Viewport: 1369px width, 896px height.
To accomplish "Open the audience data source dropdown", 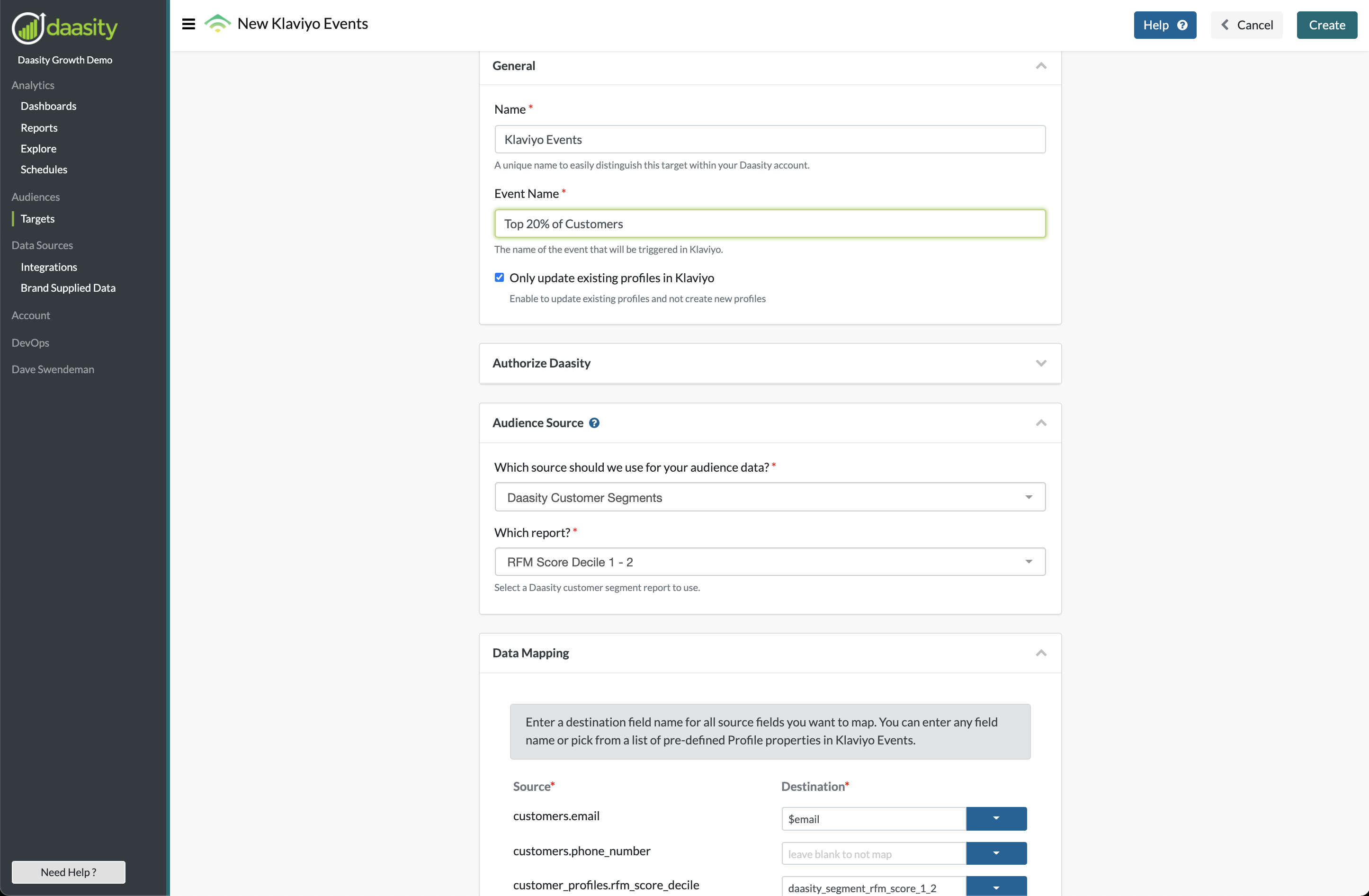I will pyautogui.click(x=770, y=497).
